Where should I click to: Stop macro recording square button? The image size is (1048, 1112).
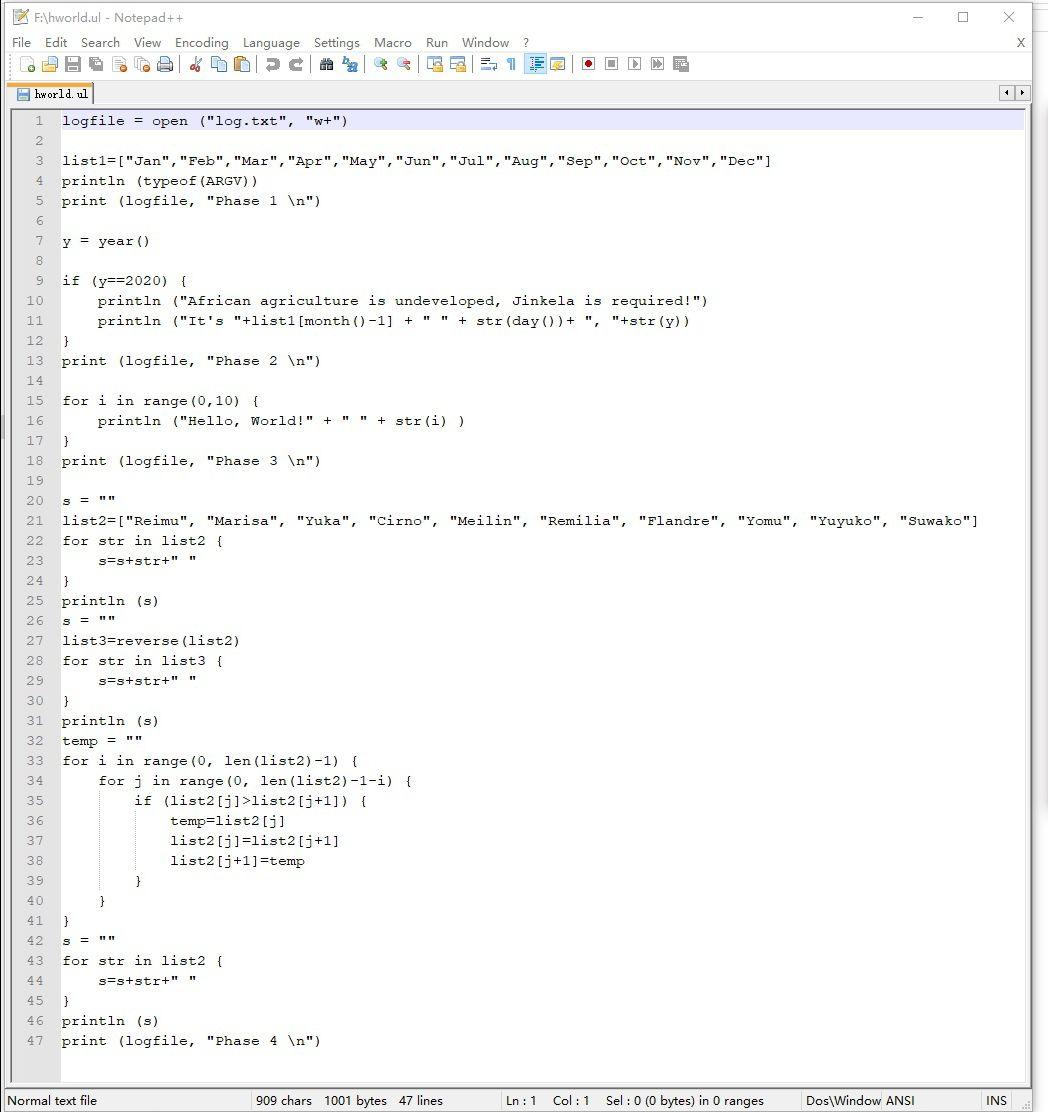pos(611,65)
